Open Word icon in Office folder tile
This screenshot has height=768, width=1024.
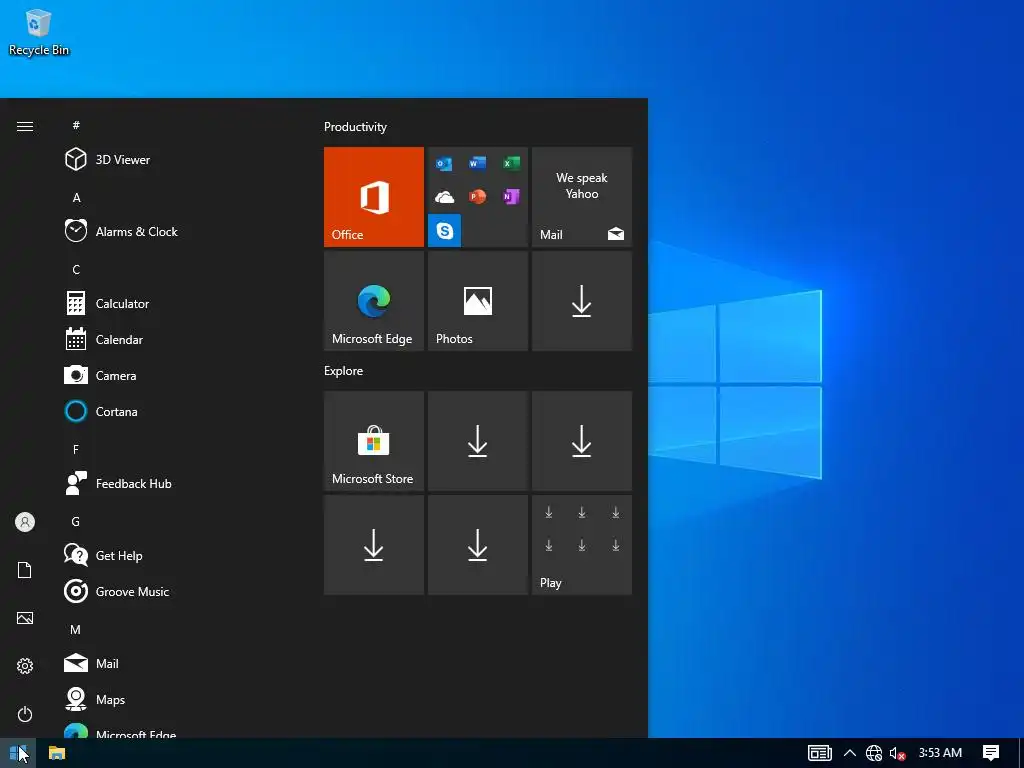tap(477, 163)
